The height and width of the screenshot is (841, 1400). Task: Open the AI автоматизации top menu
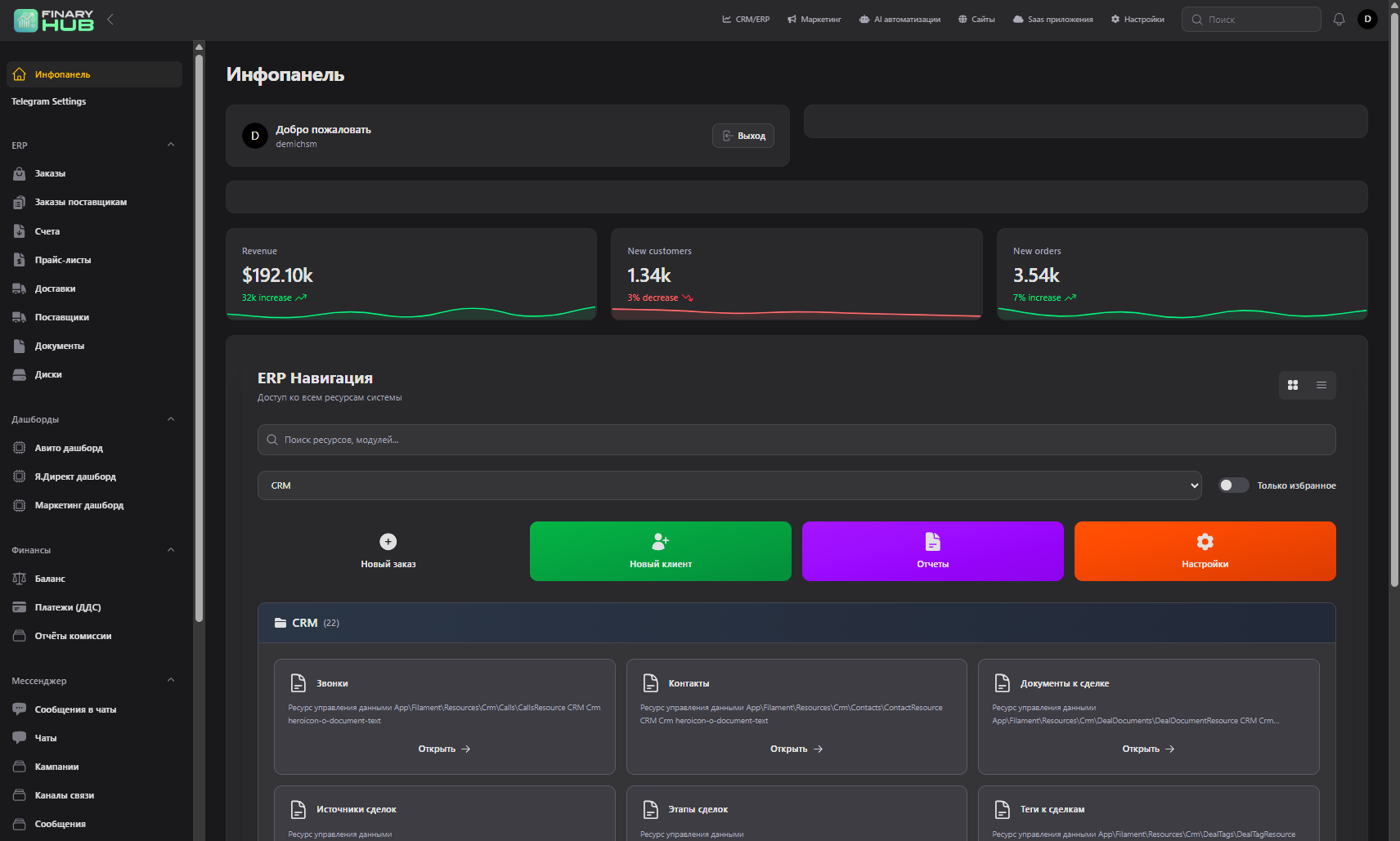[x=900, y=20]
